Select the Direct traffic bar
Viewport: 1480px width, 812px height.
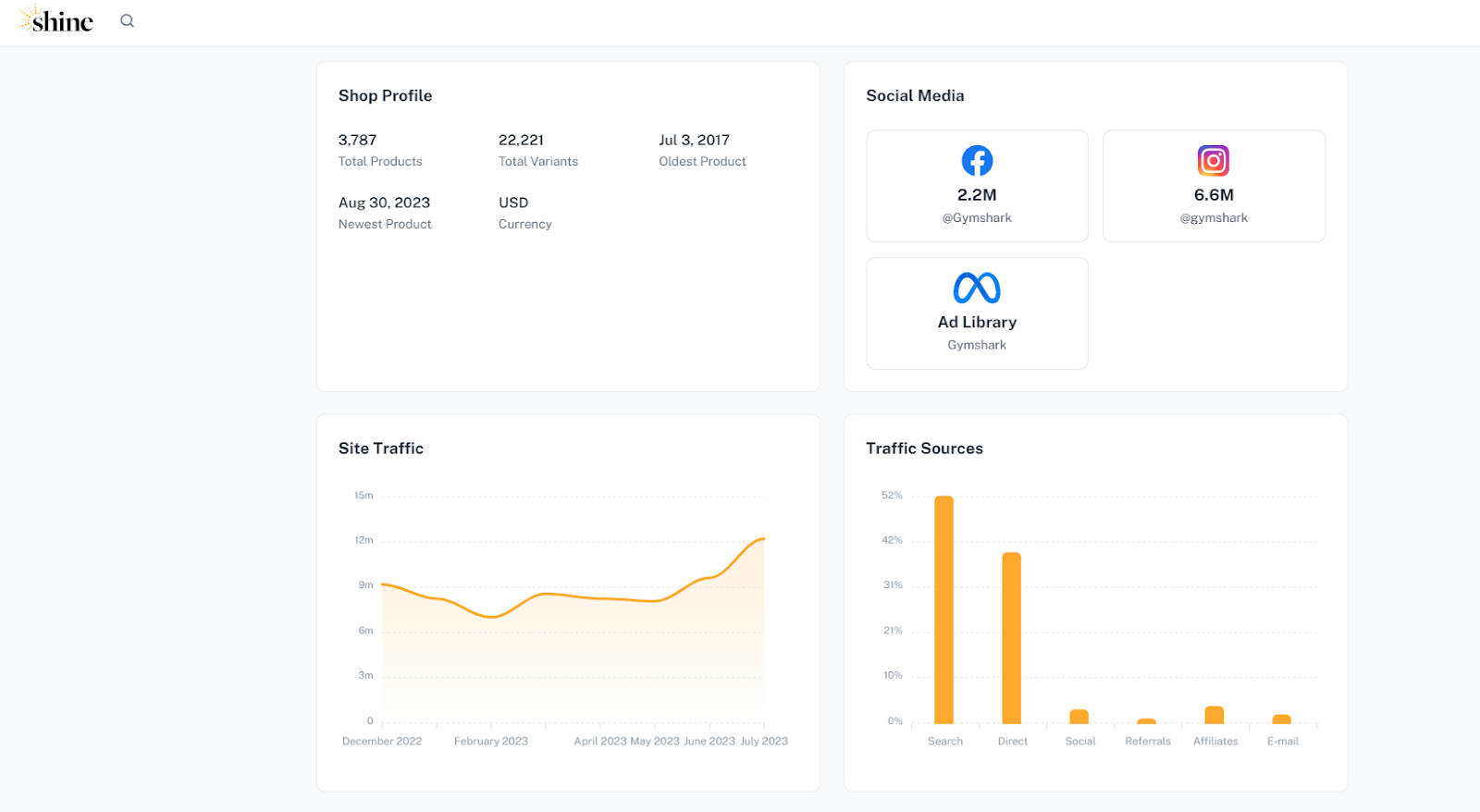[x=1012, y=638]
